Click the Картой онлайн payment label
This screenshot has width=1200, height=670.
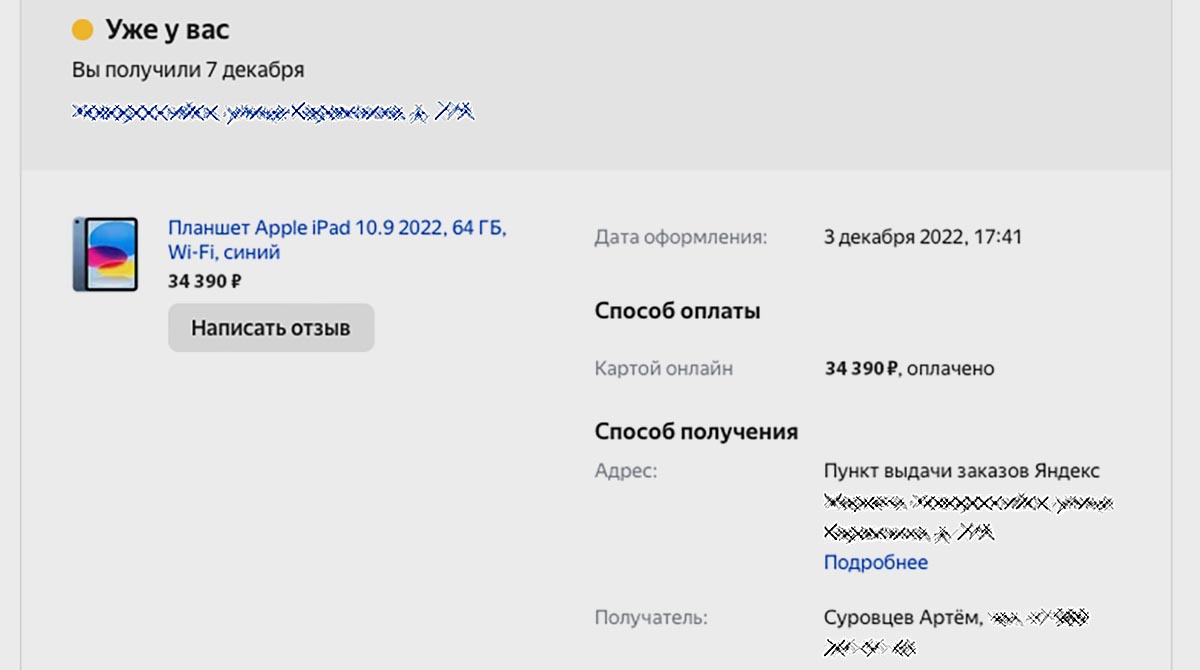point(663,369)
